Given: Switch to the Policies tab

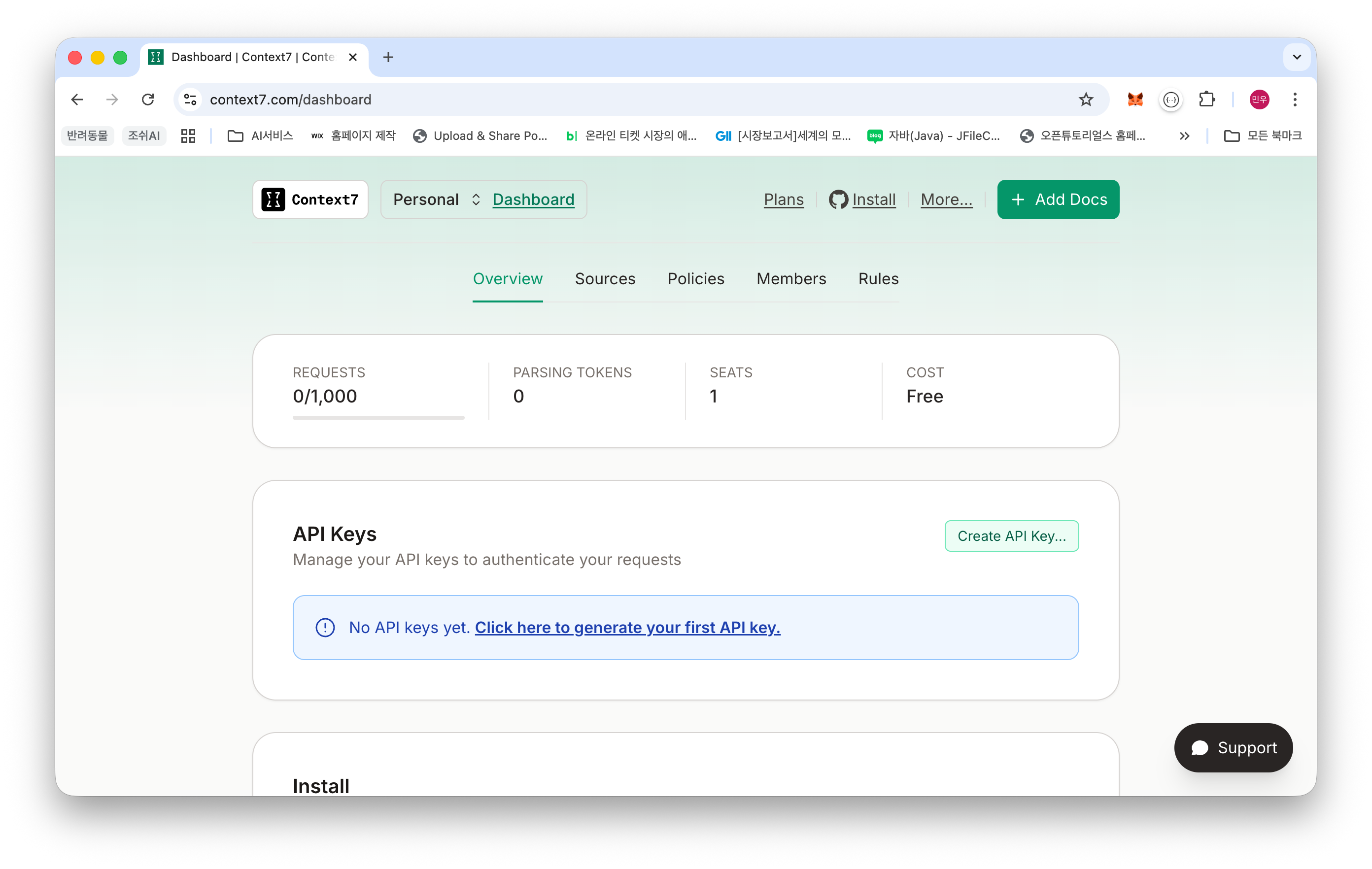Looking at the screenshot, I should coord(696,278).
